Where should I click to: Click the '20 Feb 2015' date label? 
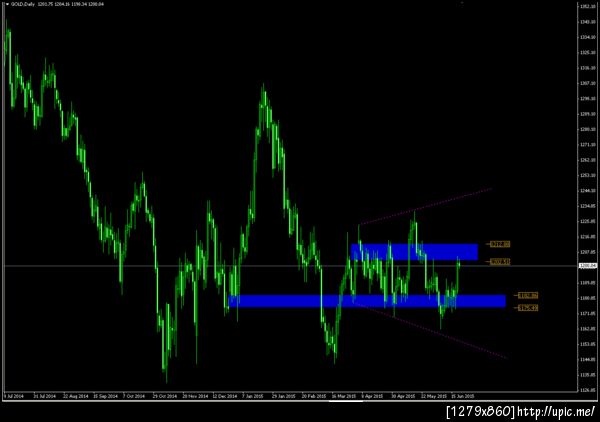(x=314, y=396)
